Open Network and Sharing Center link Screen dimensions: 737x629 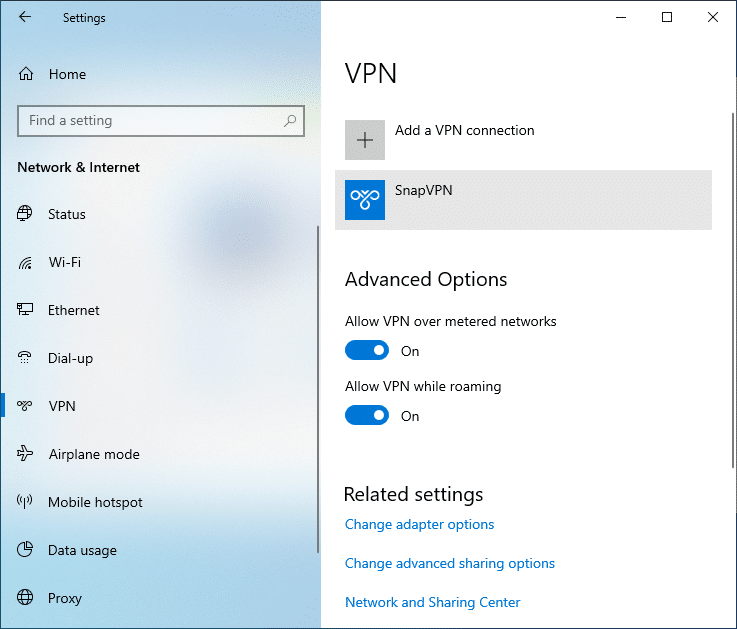[432, 602]
